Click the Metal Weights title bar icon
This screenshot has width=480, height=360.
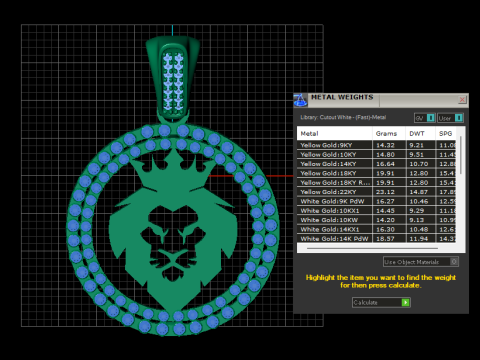pyautogui.click(x=300, y=100)
